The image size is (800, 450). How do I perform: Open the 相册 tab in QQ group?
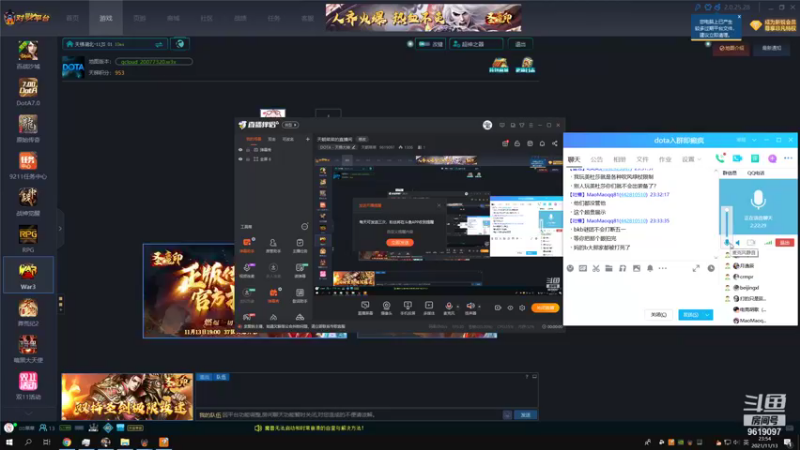619,160
